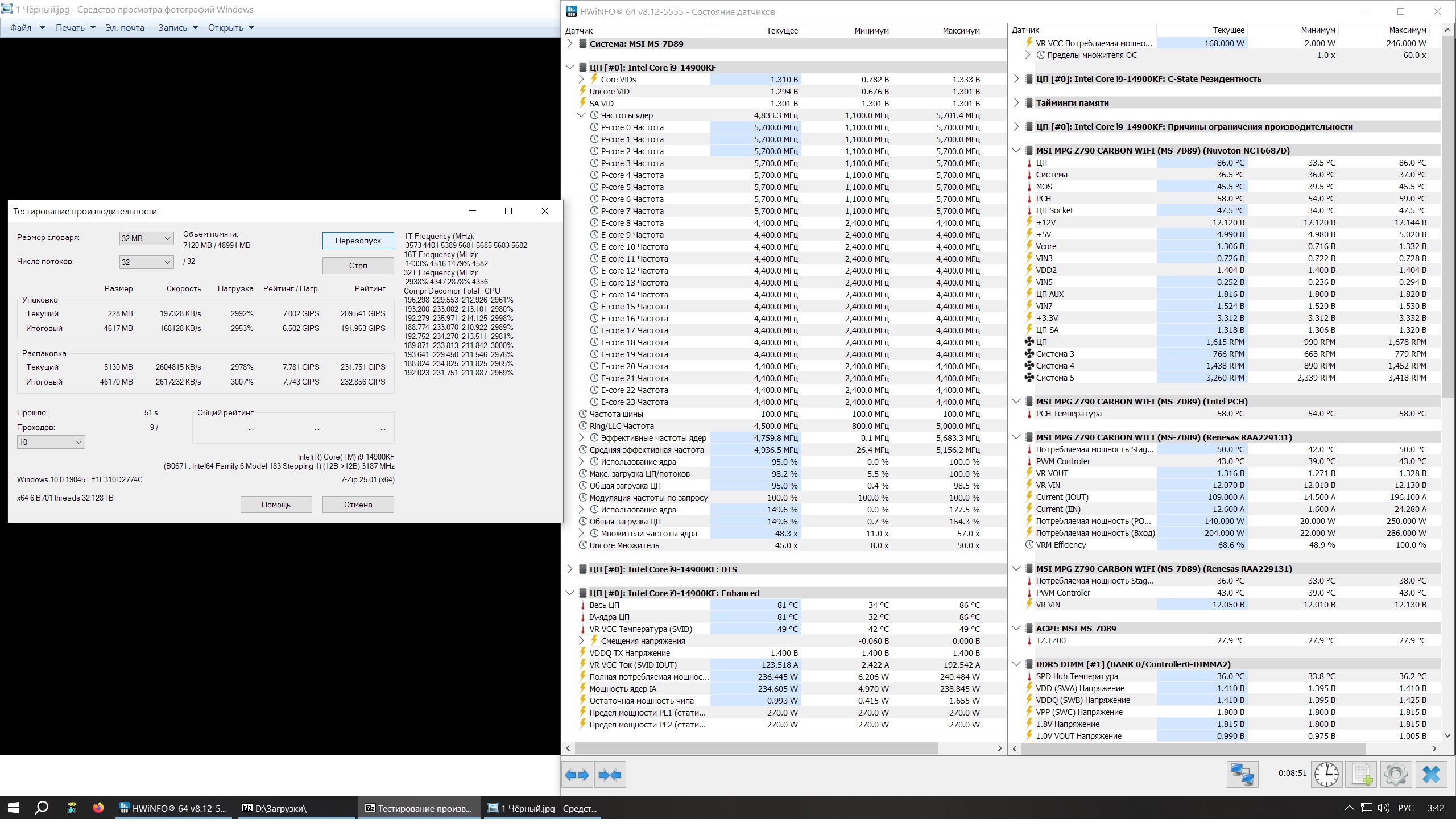Expand the Тайминги памяти section
Viewport: 1456px width, 835px height.
(x=1016, y=103)
